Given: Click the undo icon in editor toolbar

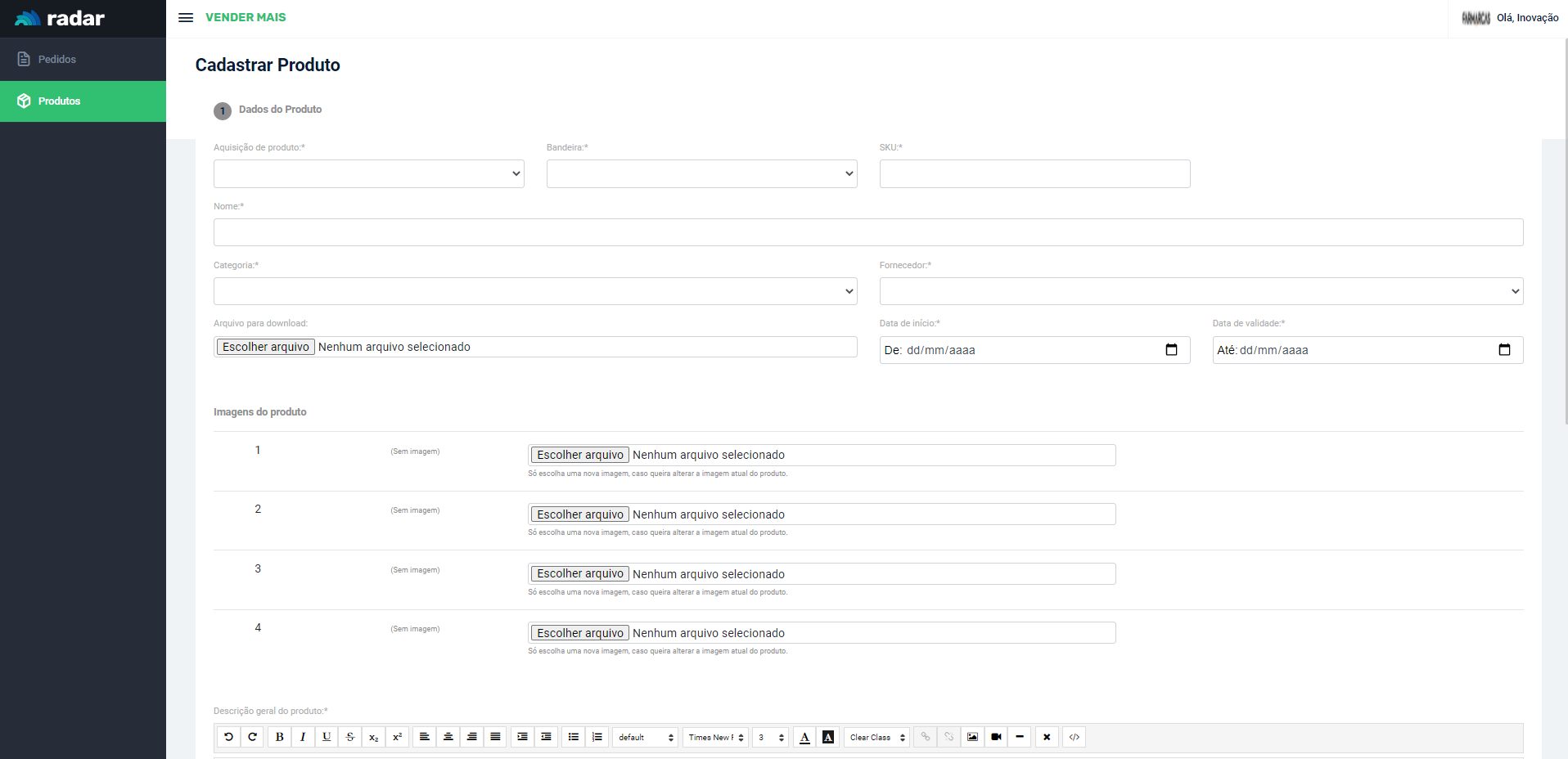Looking at the screenshot, I should tap(228, 737).
